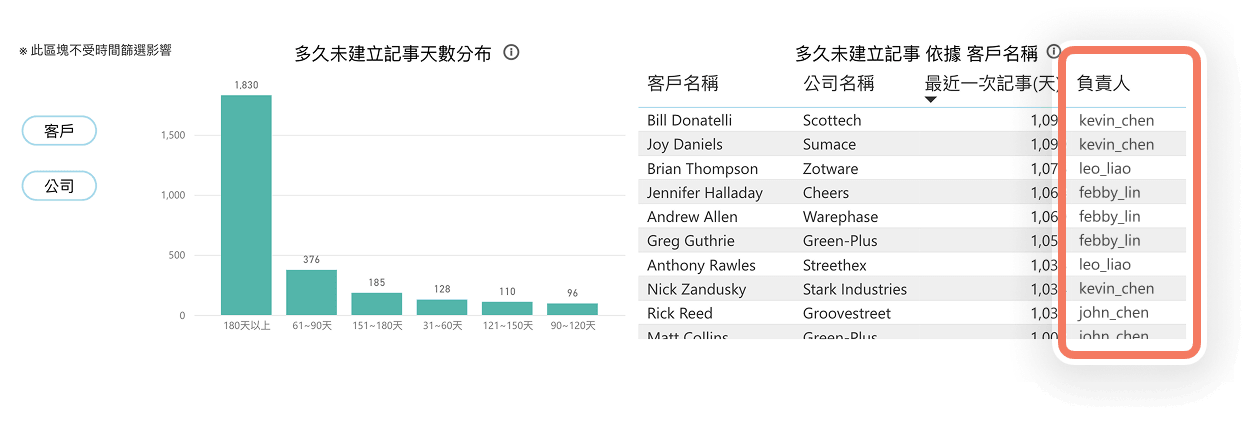Select the 公司 filter button
The image size is (1255, 421).
pyautogui.click(x=59, y=186)
